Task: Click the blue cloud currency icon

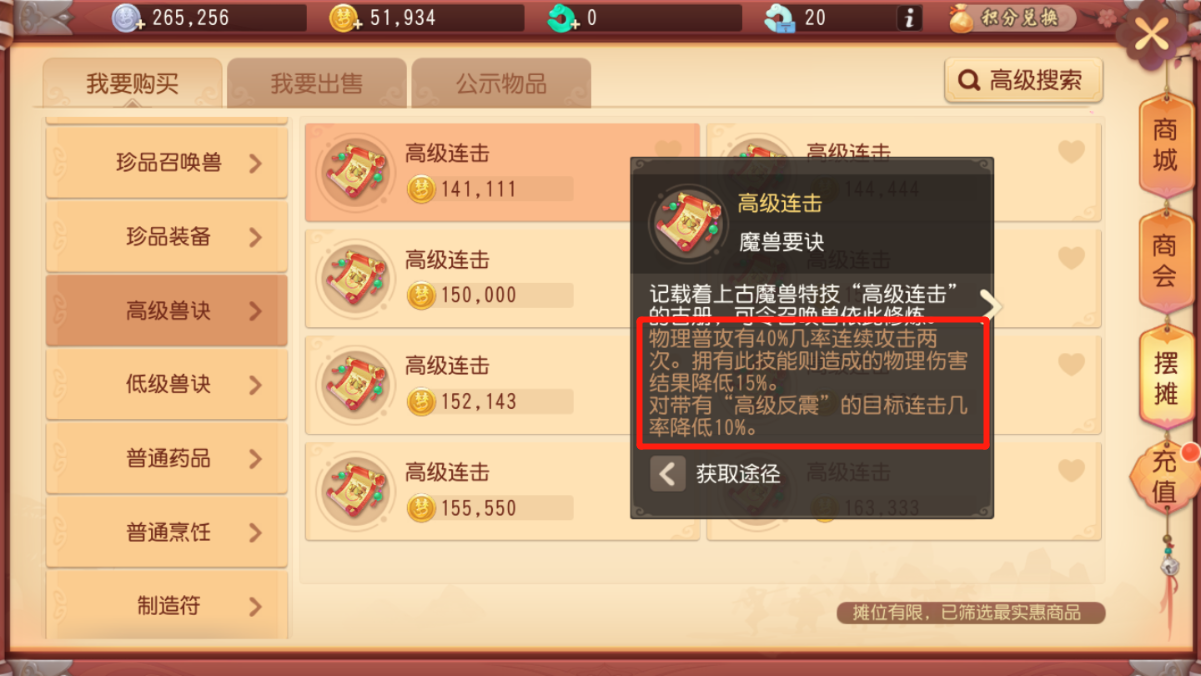Action: [780, 18]
